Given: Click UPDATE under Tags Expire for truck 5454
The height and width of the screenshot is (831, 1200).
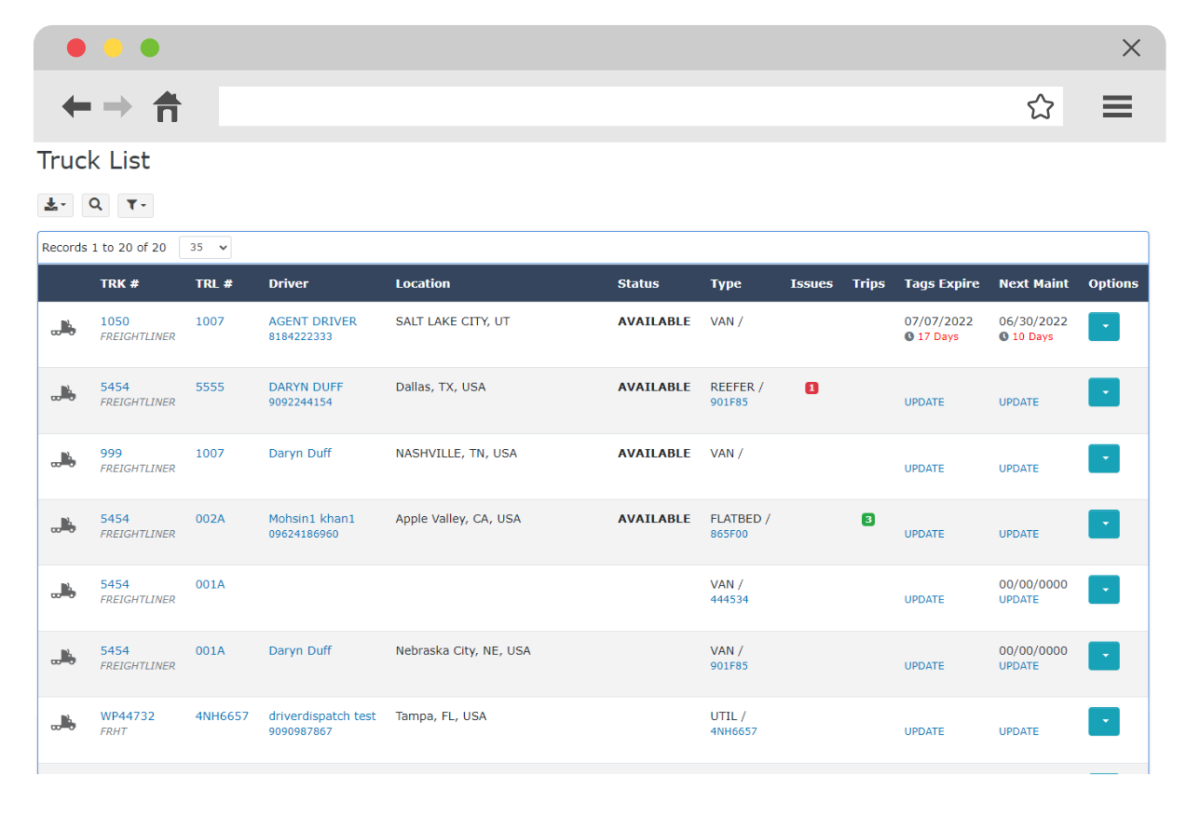Looking at the screenshot, I should [x=924, y=401].
